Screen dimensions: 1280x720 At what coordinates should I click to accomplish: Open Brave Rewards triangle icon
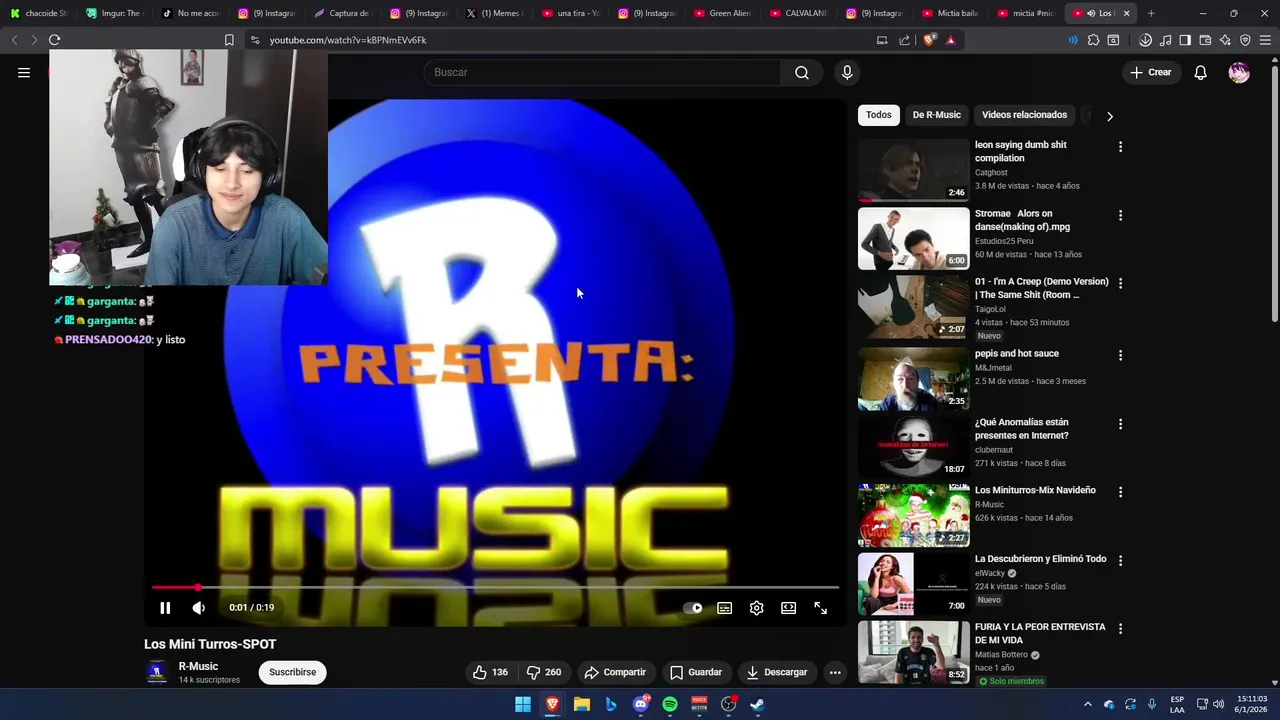click(950, 40)
